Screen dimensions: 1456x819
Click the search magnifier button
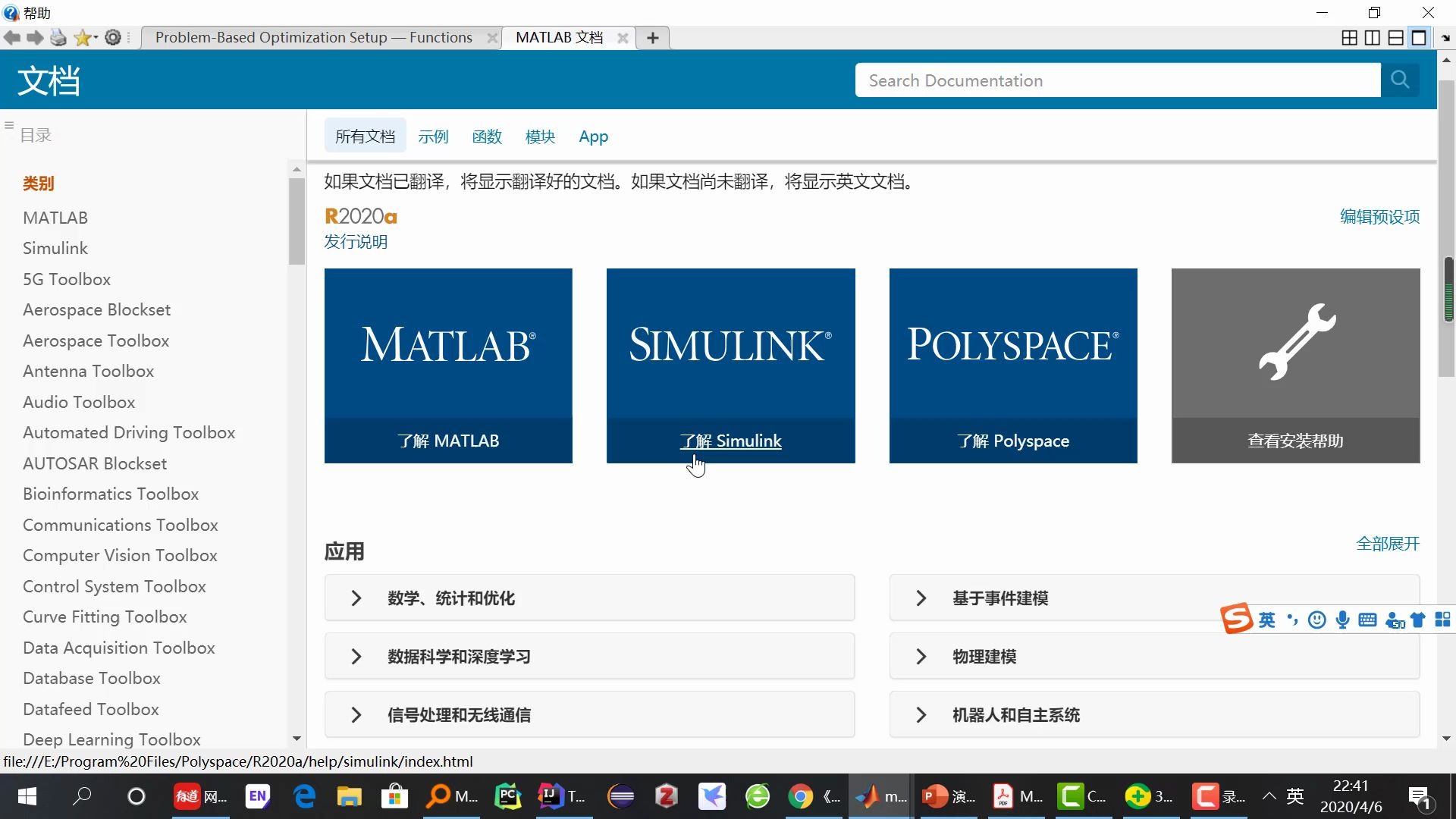(1400, 80)
